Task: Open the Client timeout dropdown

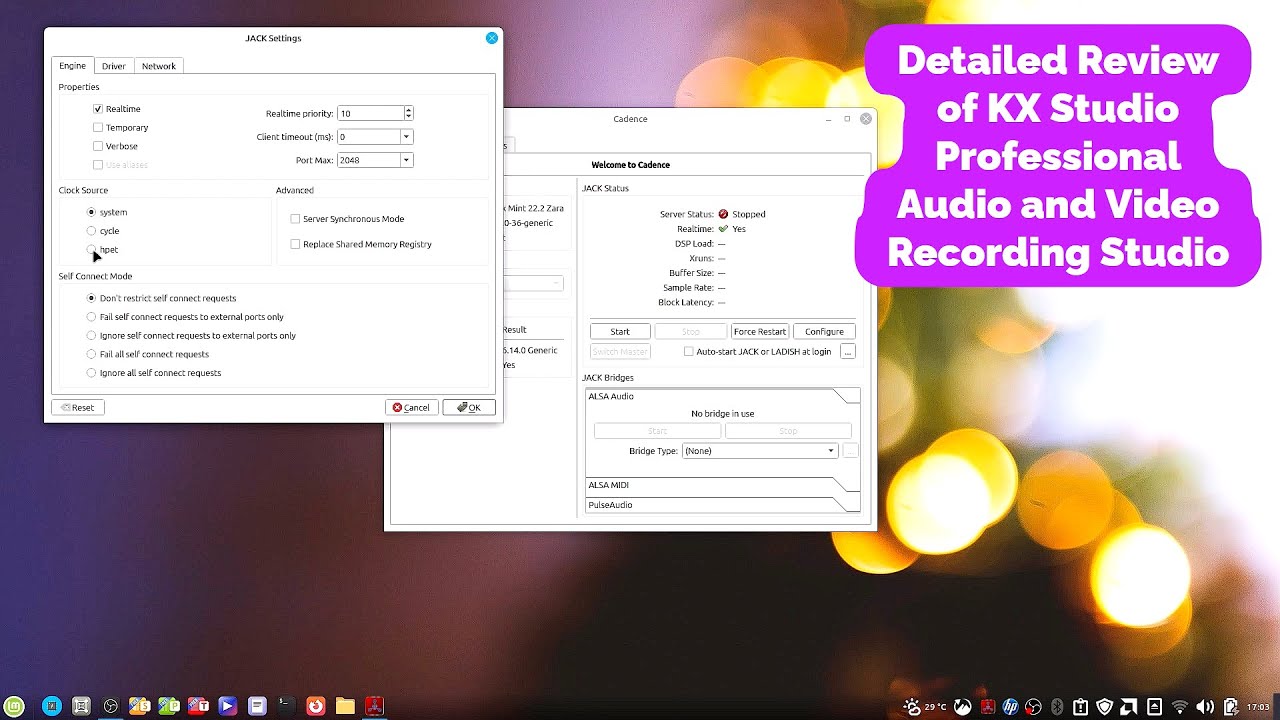Action: pos(406,137)
